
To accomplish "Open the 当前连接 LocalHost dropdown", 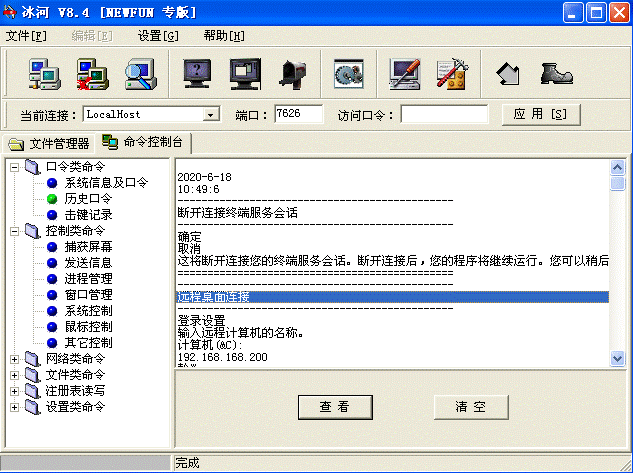I will coord(210,115).
